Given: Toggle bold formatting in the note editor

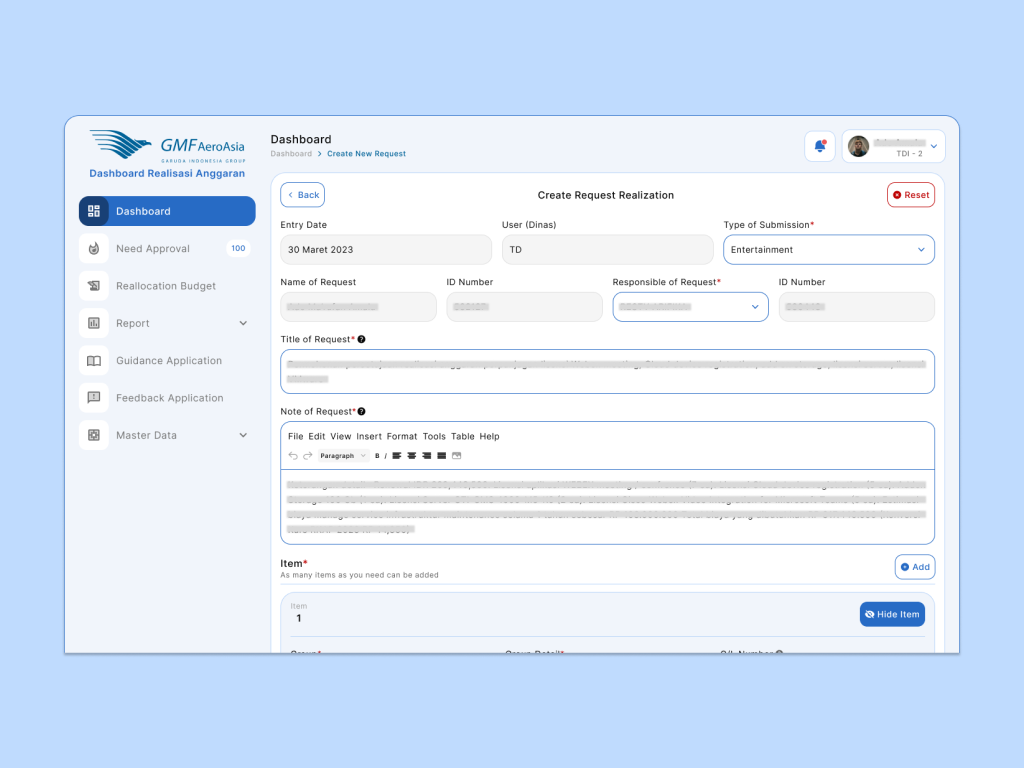Looking at the screenshot, I should pyautogui.click(x=377, y=456).
